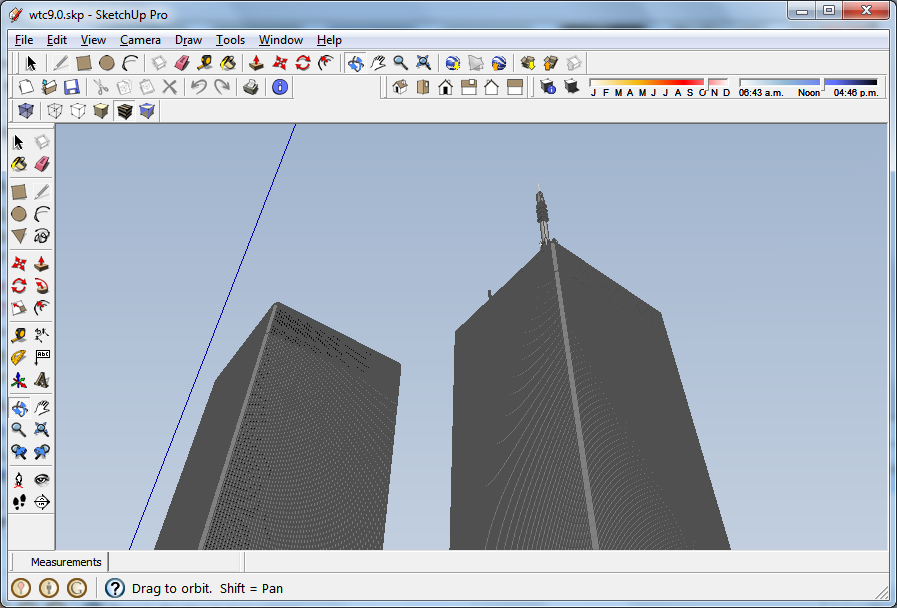The height and width of the screenshot is (608, 897).
Task: Open Instructor help question-mark icon
Action: 115,588
